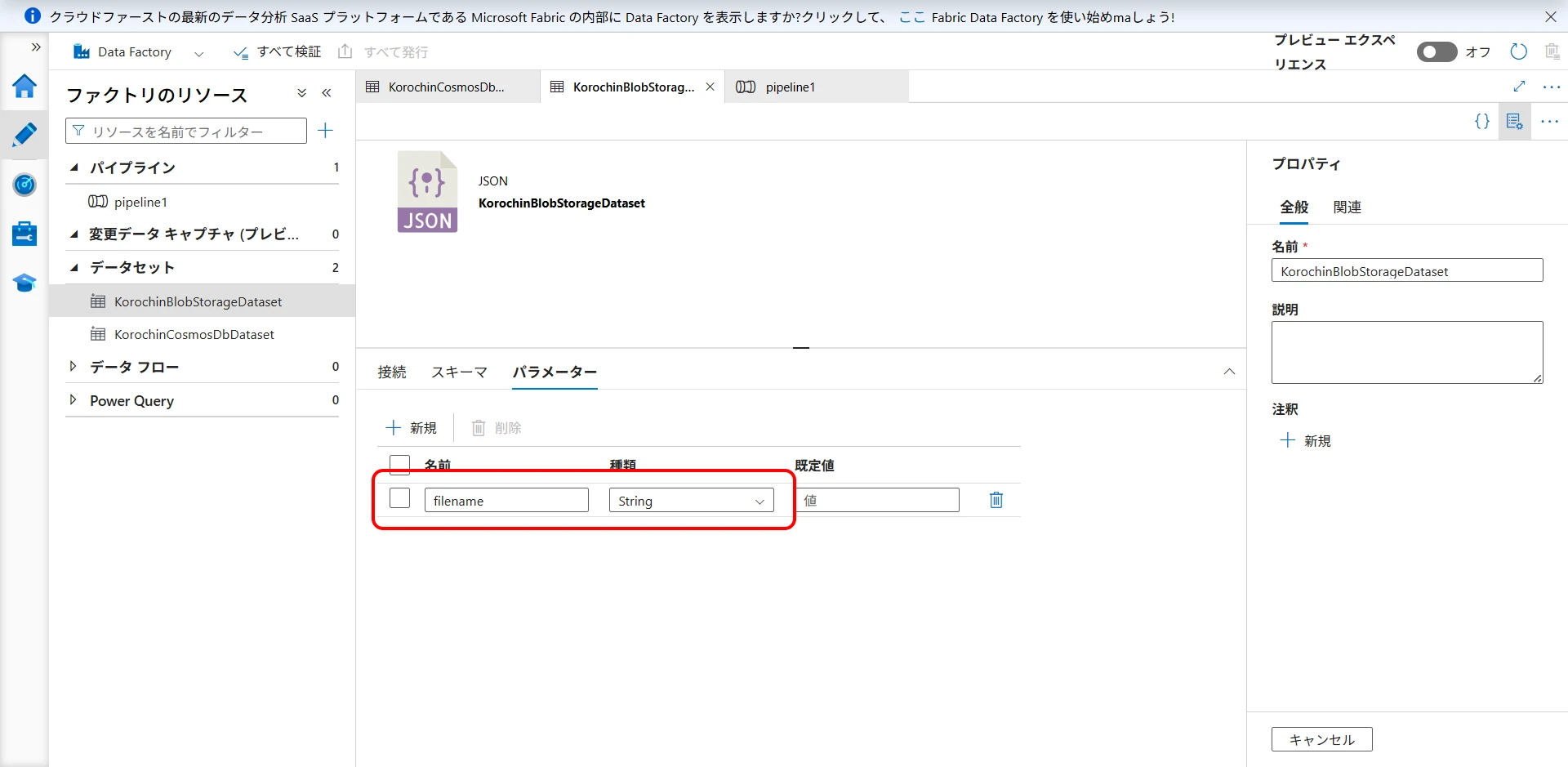Delete the filename parameter with trash icon

[x=996, y=500]
